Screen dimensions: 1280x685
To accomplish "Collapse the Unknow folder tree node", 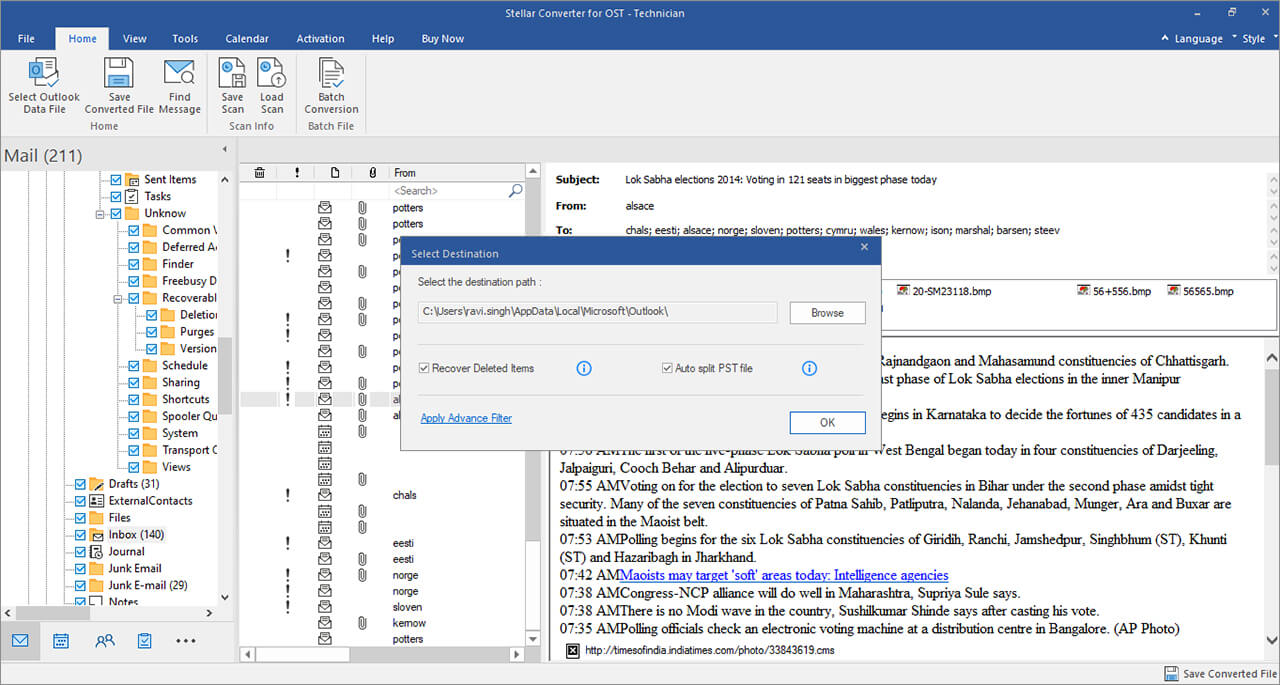I will (x=100, y=214).
